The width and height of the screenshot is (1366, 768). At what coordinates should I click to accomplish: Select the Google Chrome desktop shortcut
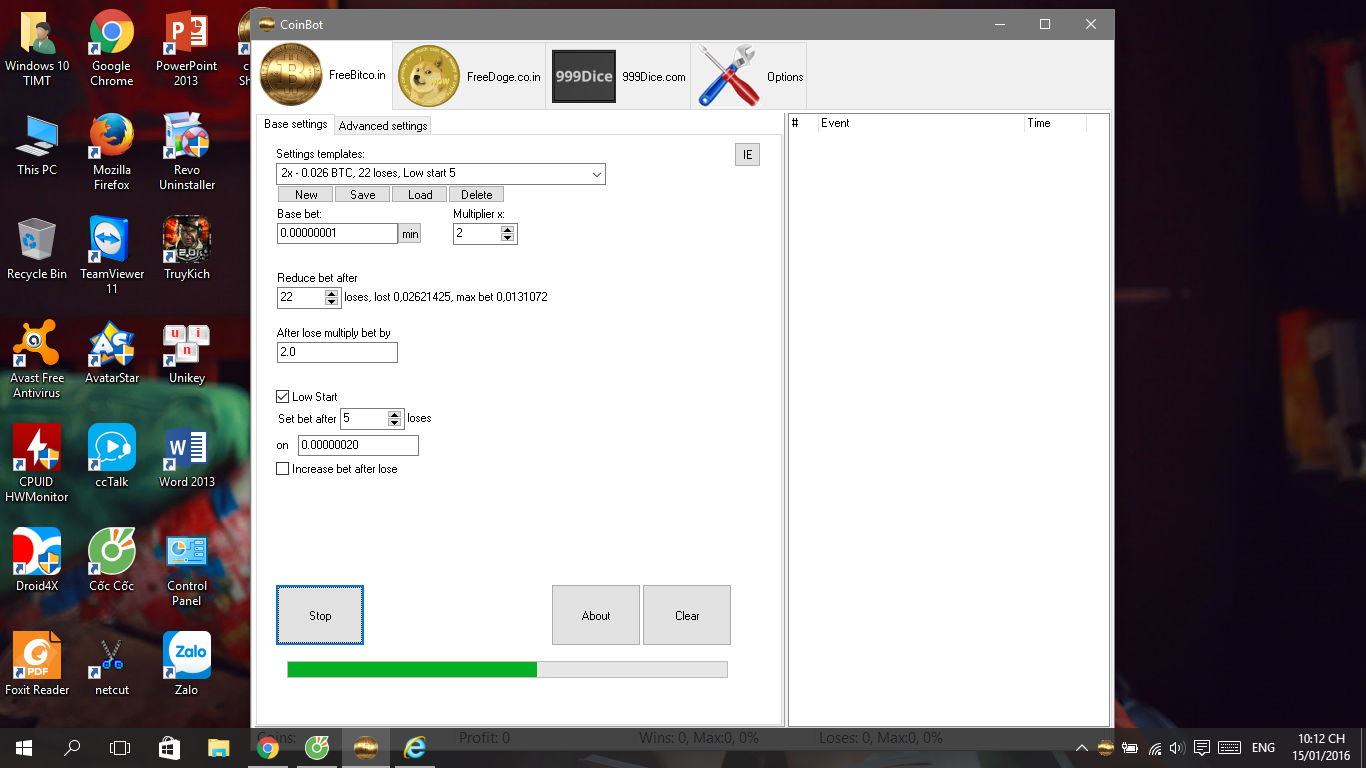click(x=112, y=48)
